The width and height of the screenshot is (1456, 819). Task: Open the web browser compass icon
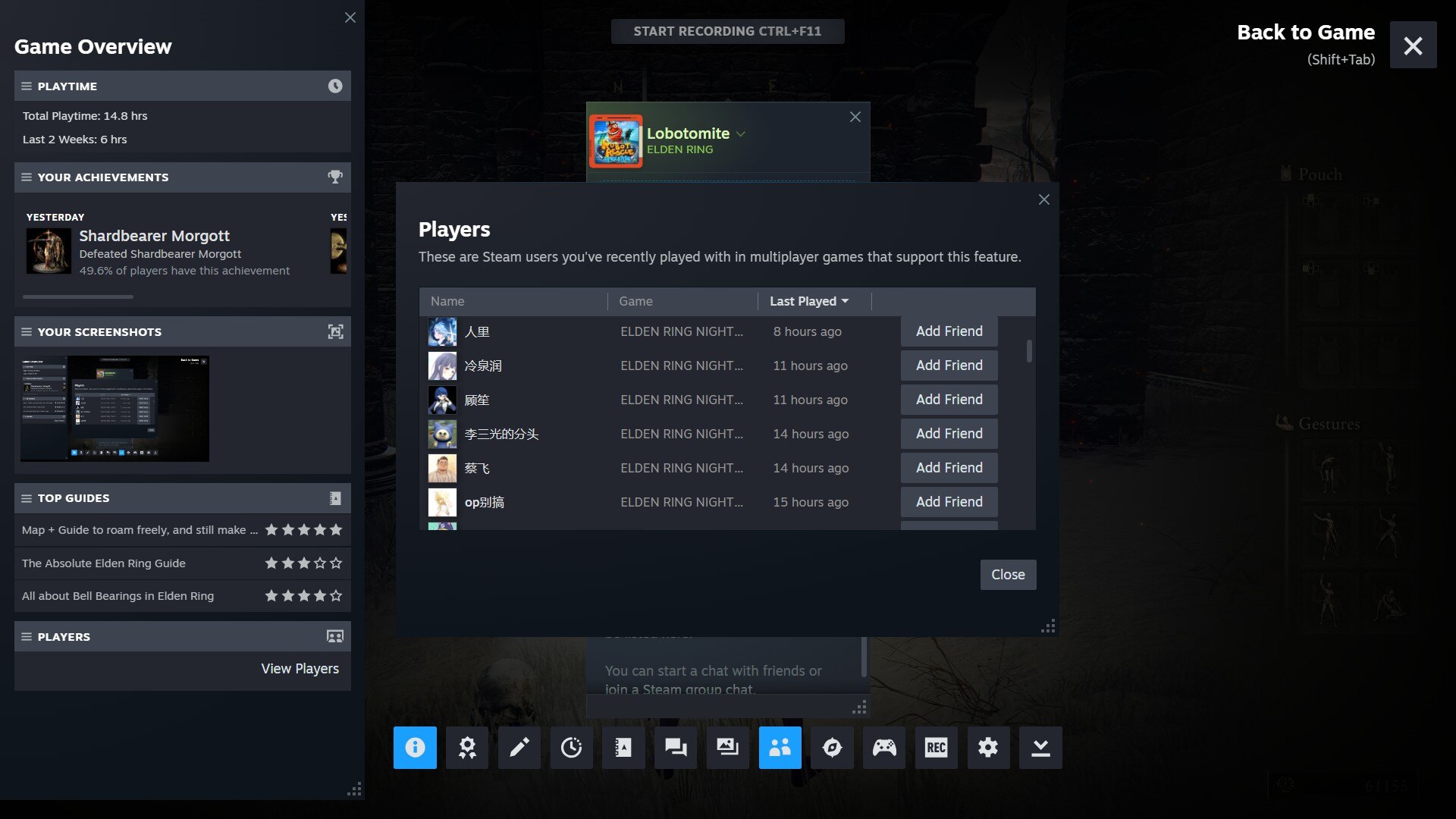coord(832,748)
